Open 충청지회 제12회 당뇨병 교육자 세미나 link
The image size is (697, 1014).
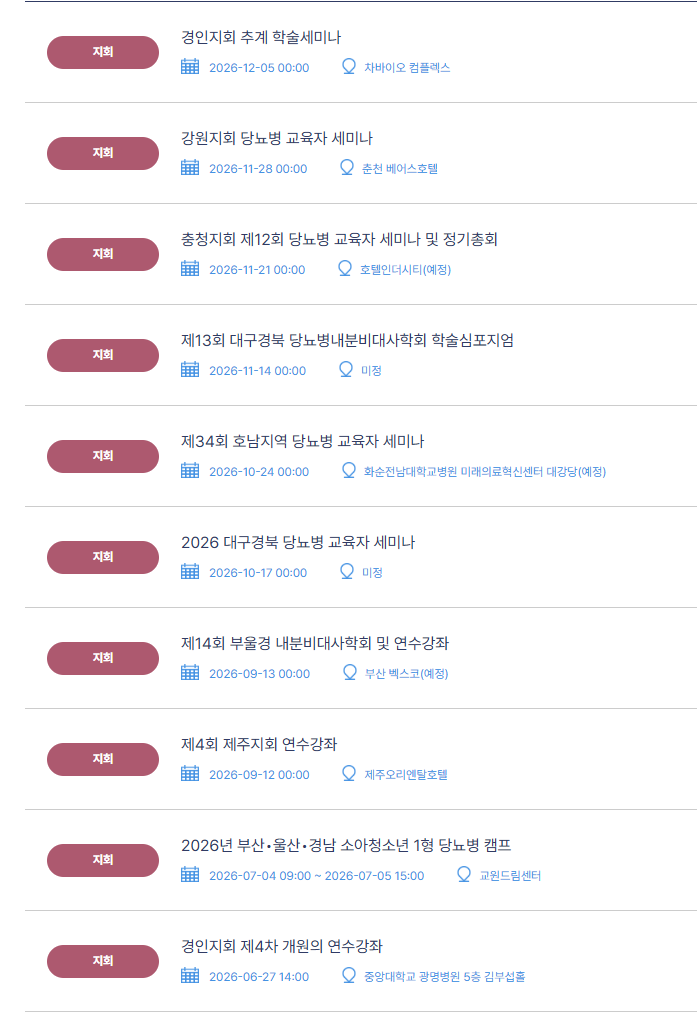pyautogui.click(x=339, y=240)
